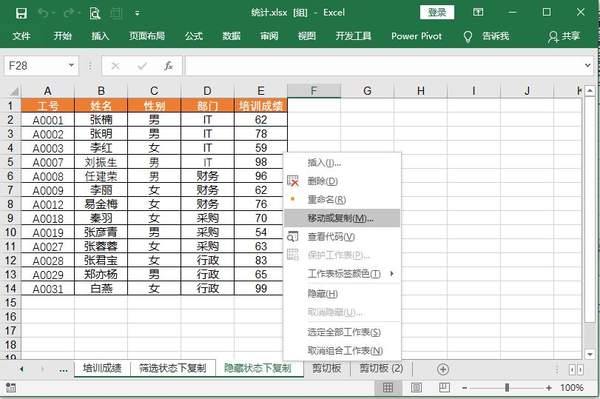This screenshot has width=600, height=399.
Task: Open the 视图 ribbon tab
Action: click(x=307, y=36)
